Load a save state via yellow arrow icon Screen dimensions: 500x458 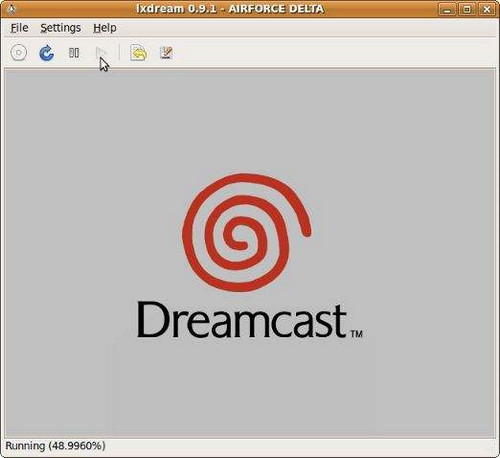[138, 53]
